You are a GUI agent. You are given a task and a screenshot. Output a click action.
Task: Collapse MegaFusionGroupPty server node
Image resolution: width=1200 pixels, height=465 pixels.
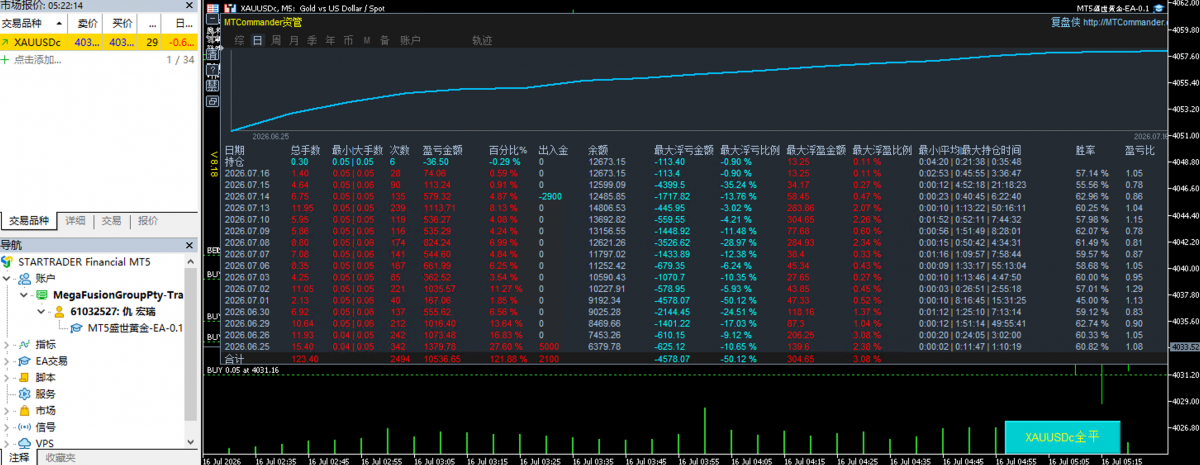click(x=24, y=295)
